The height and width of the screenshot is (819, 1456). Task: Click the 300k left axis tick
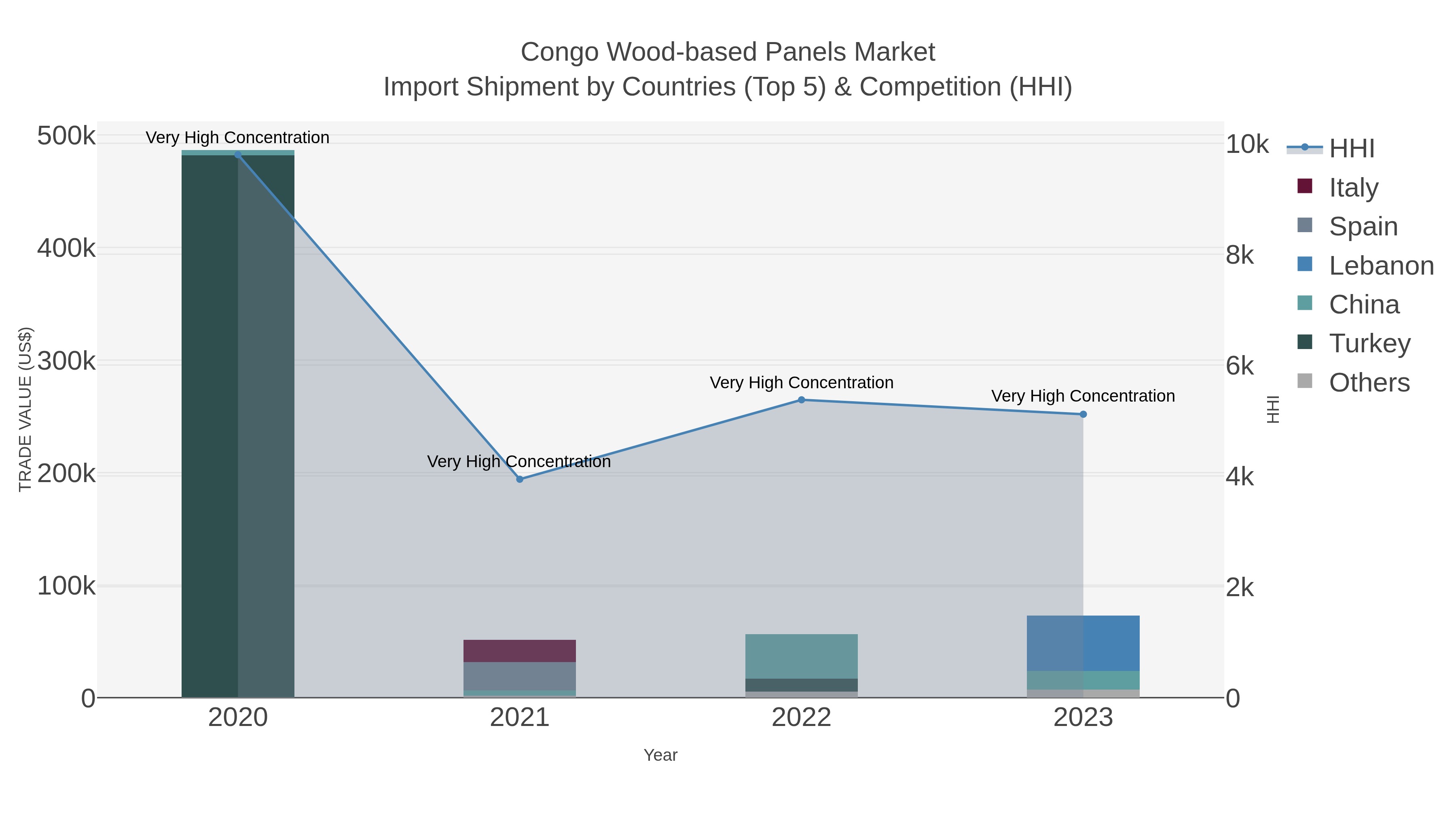coord(66,361)
